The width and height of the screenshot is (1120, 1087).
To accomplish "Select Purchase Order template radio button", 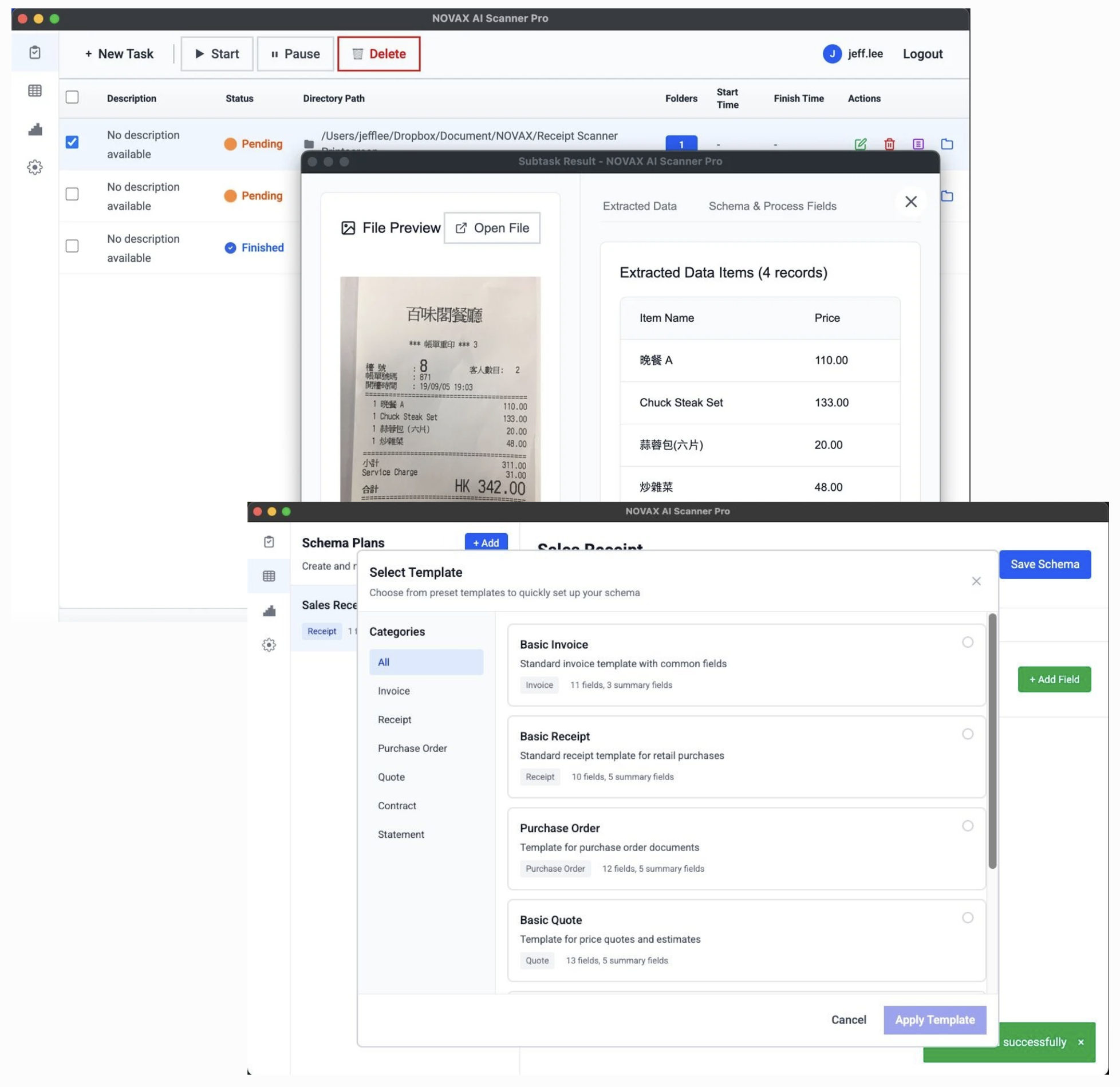I will (967, 826).
